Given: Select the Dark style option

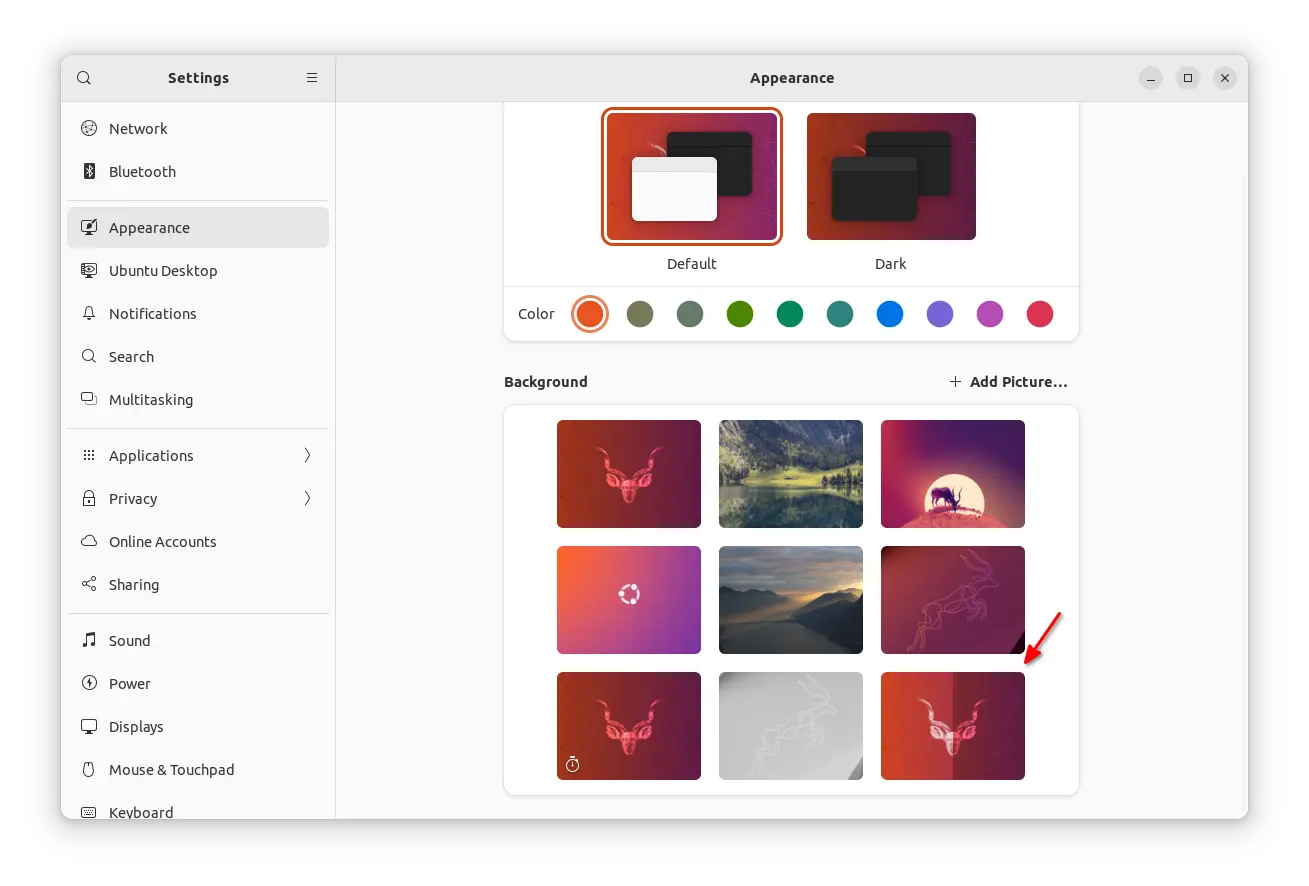Looking at the screenshot, I should (x=891, y=177).
